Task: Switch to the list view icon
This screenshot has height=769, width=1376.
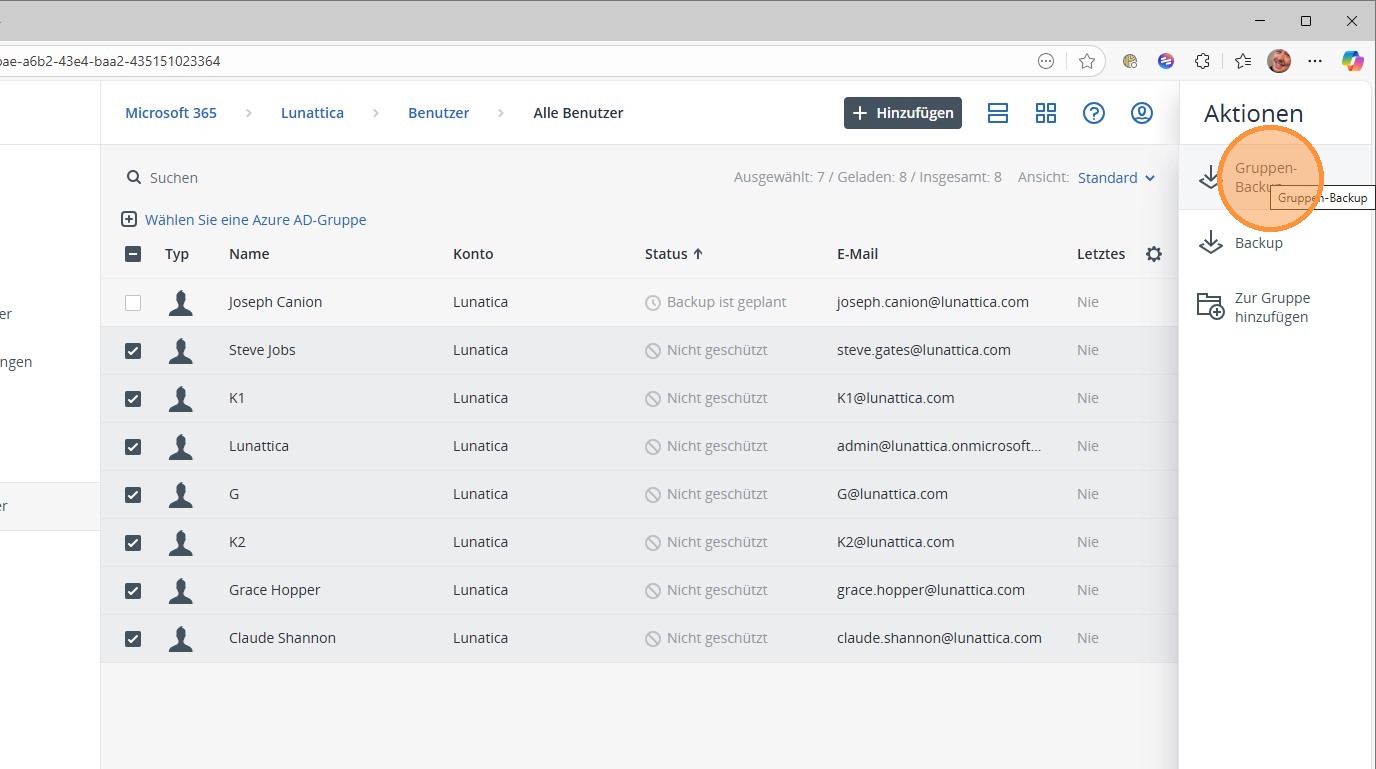Action: (x=997, y=113)
